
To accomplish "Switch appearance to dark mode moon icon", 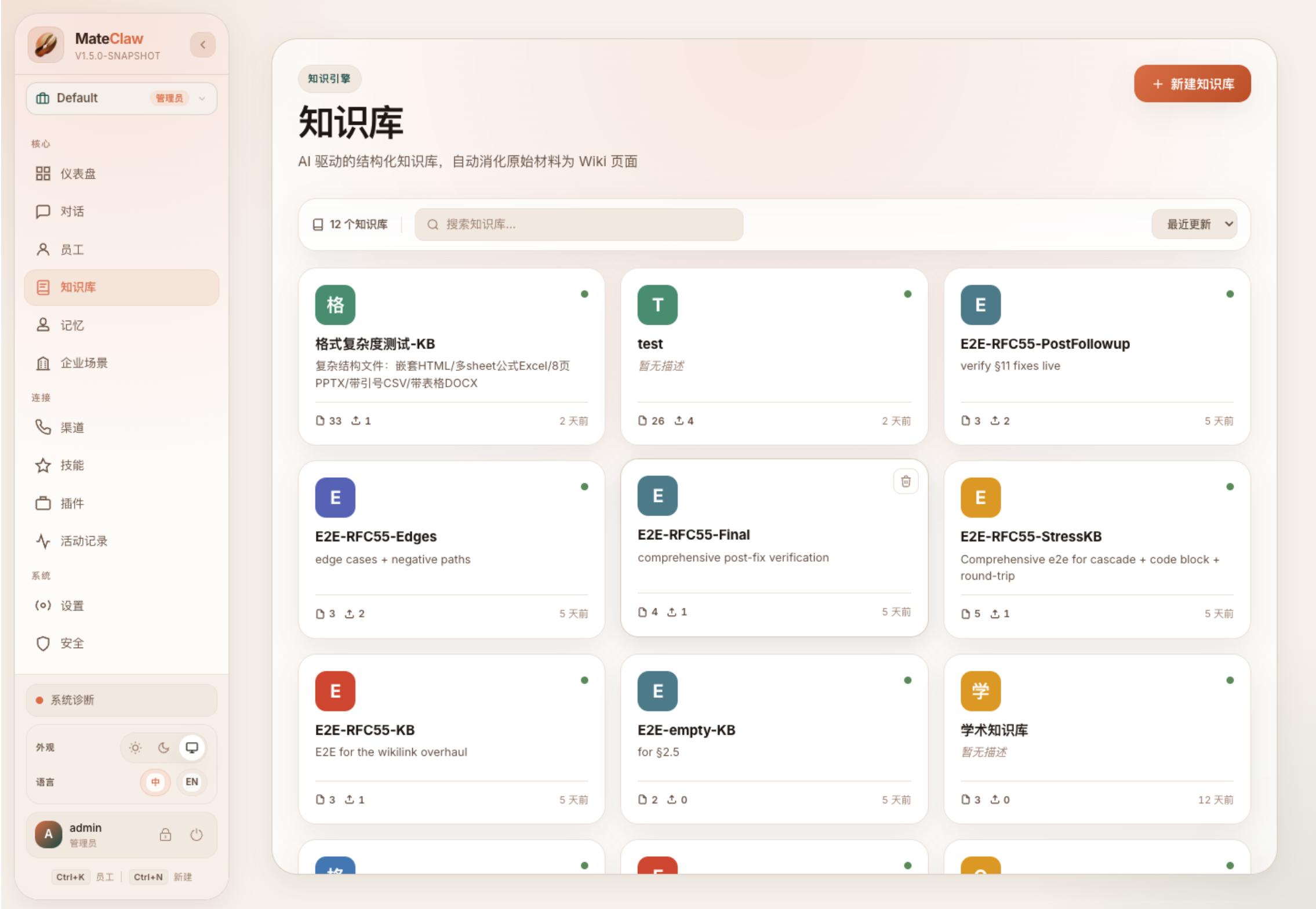I will (163, 747).
